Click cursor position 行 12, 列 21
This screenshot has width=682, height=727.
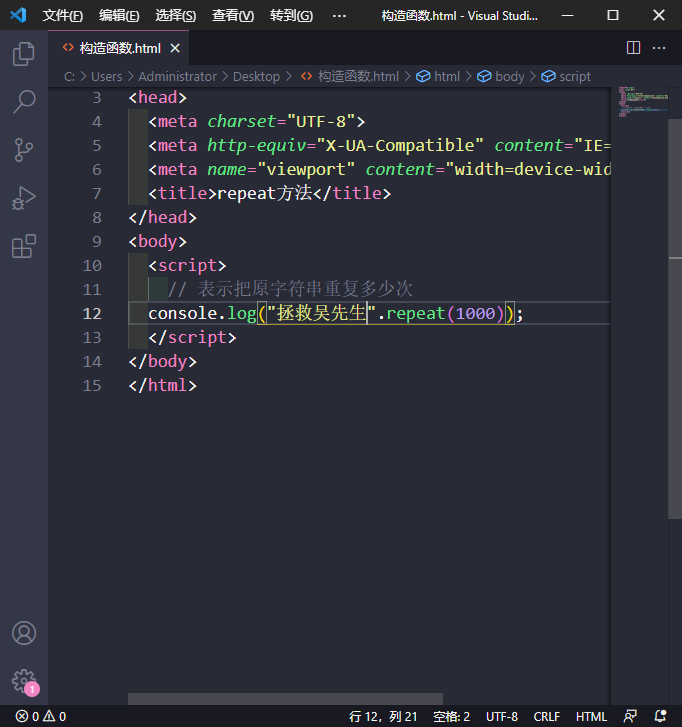click(x=383, y=716)
